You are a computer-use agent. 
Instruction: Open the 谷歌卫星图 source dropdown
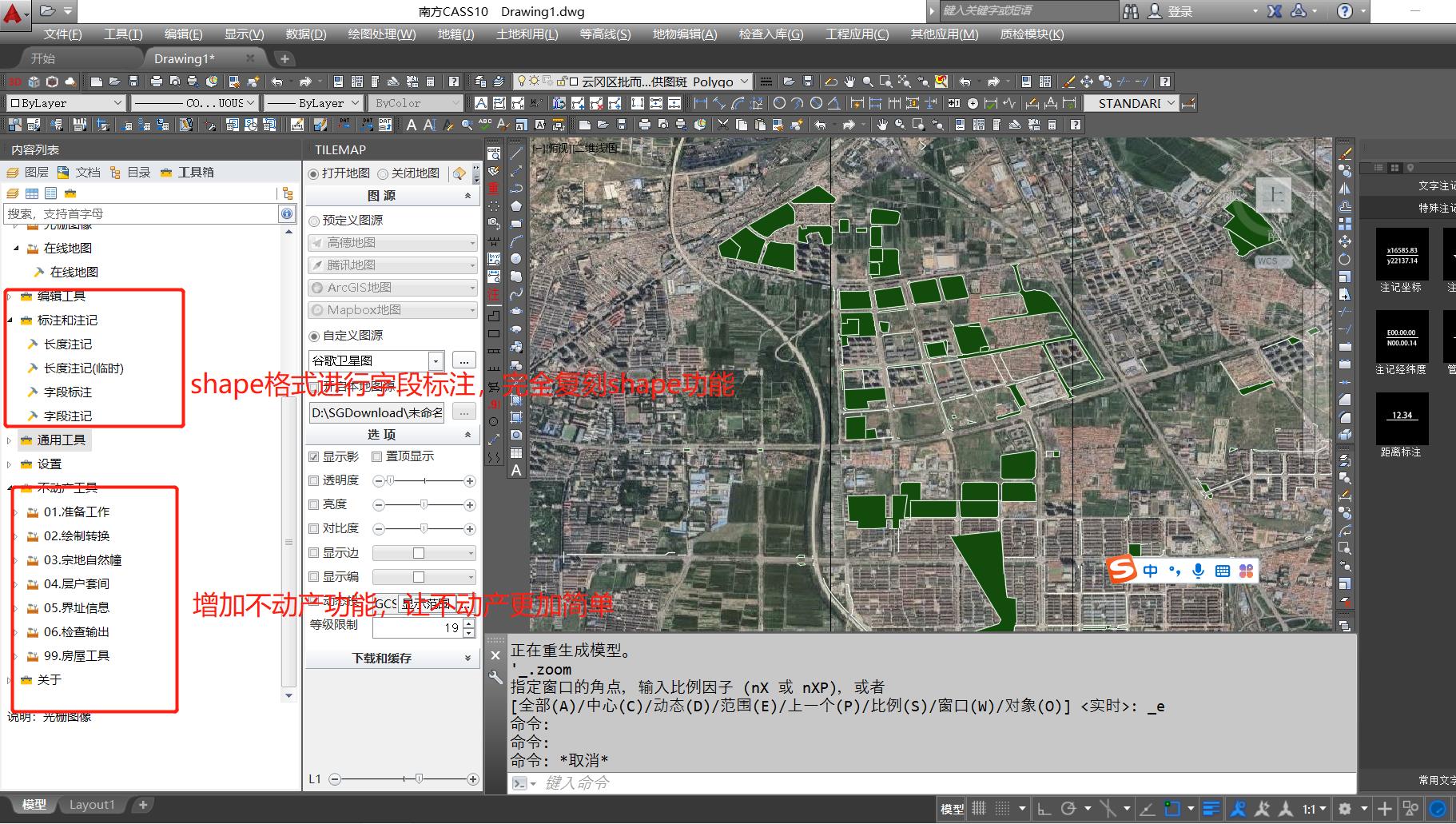[x=436, y=360]
